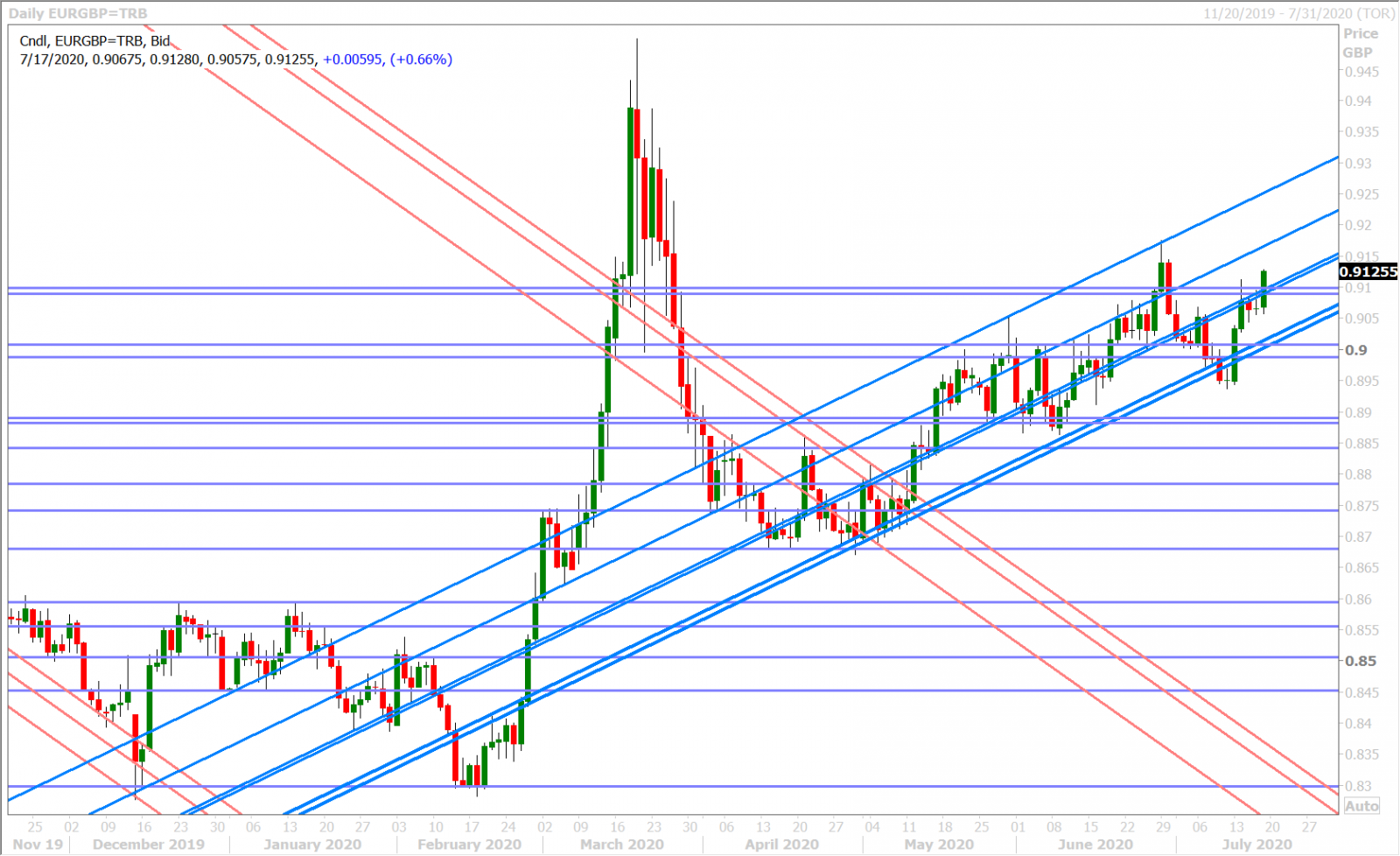This screenshot has width=1400, height=856.
Task: Click the 0.925 price axis tick
Action: click(x=1362, y=194)
